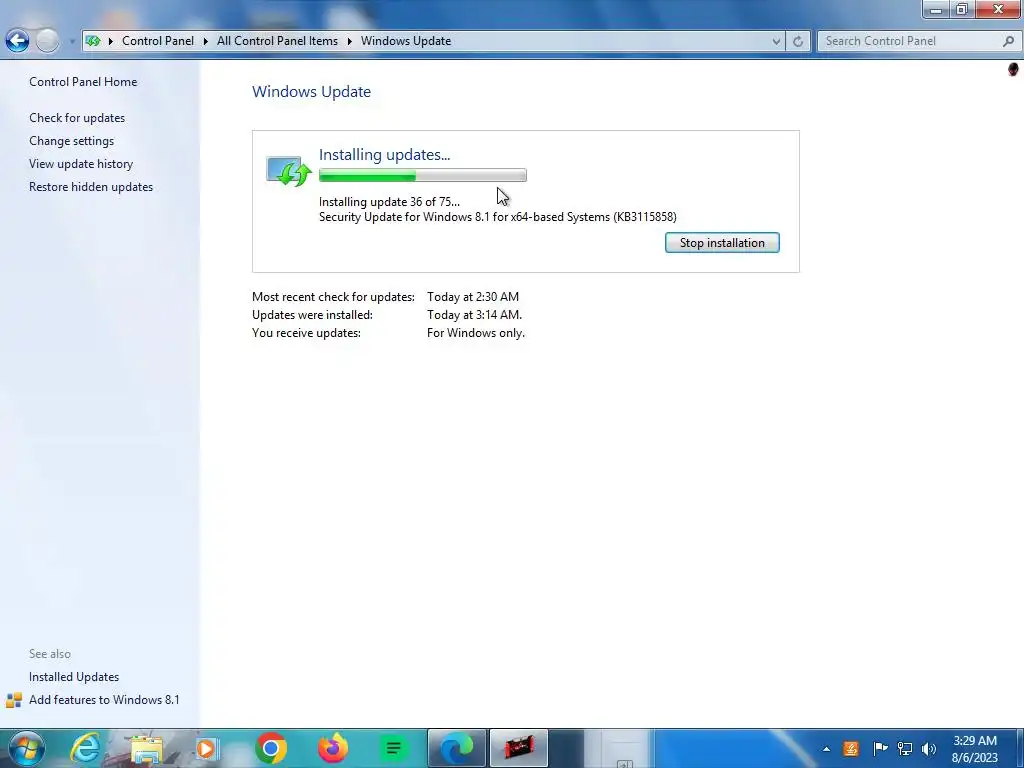Go back using the blue Back arrow
This screenshot has height=768, width=1024.
click(x=17, y=40)
